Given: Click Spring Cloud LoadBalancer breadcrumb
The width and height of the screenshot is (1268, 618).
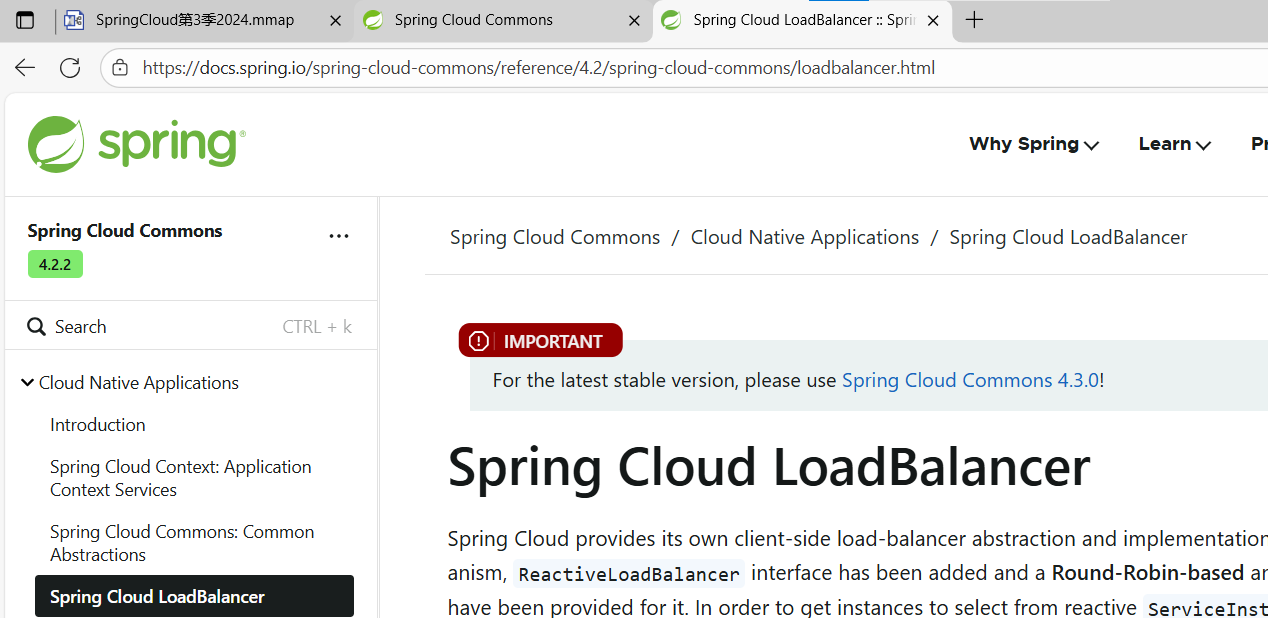Looking at the screenshot, I should coord(1068,237).
